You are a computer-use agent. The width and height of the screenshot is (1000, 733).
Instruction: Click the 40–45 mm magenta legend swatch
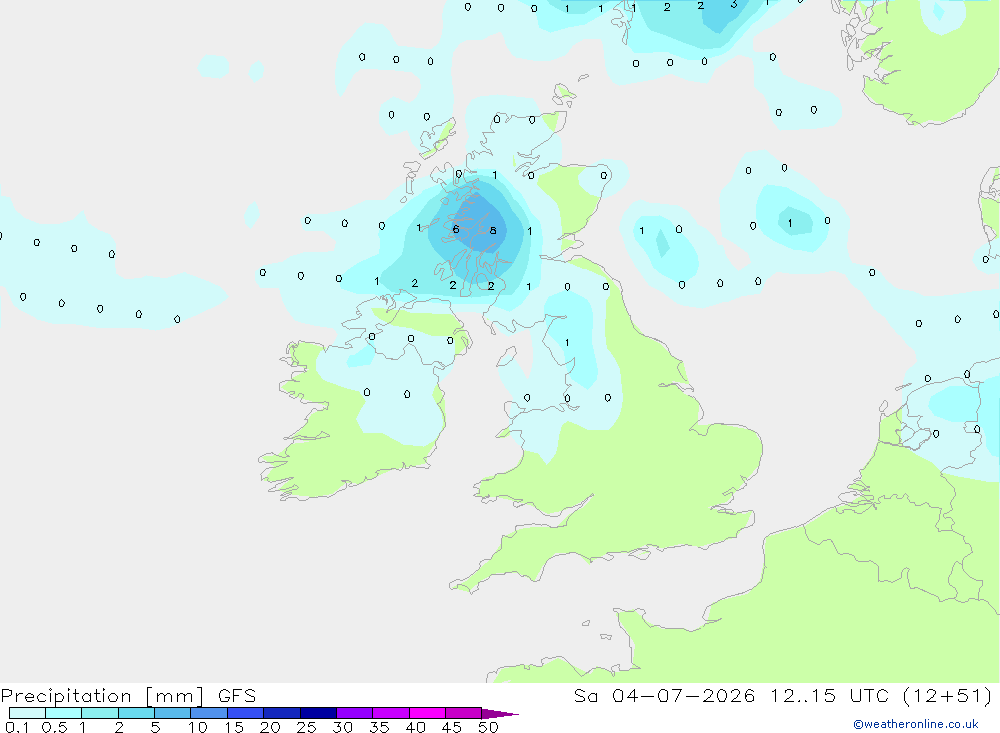click(x=427, y=713)
